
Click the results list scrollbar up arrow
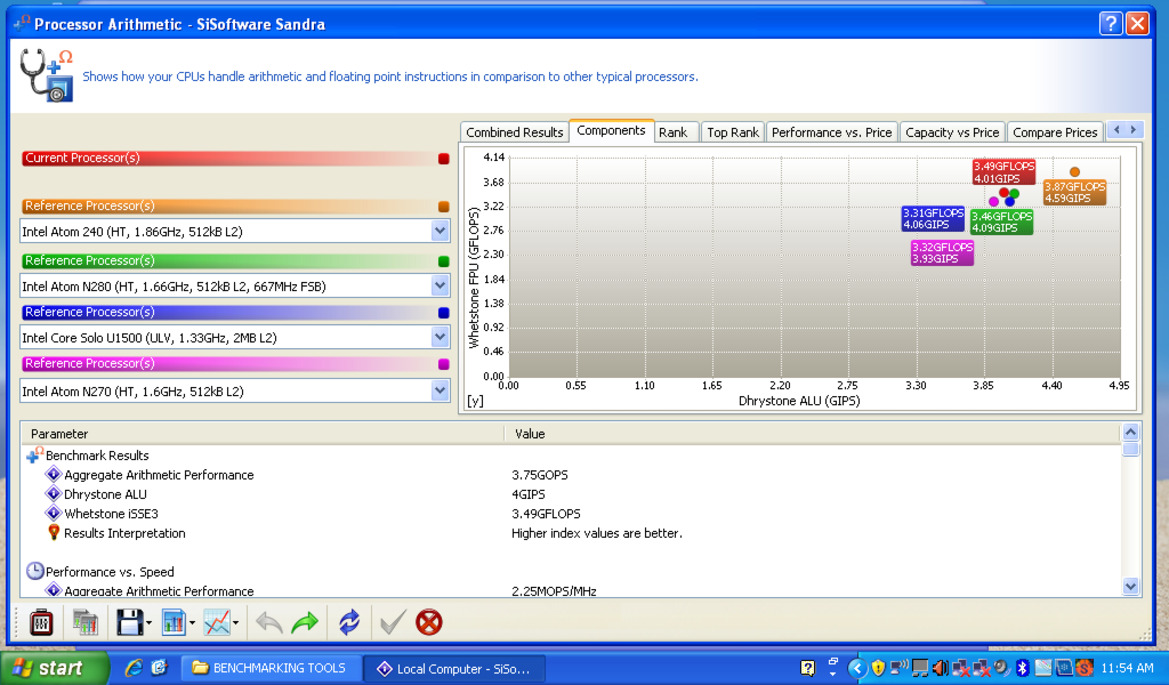[1130, 432]
